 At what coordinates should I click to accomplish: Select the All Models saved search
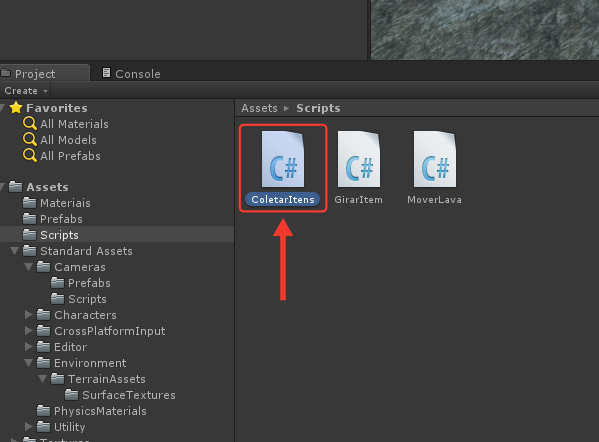(68, 140)
